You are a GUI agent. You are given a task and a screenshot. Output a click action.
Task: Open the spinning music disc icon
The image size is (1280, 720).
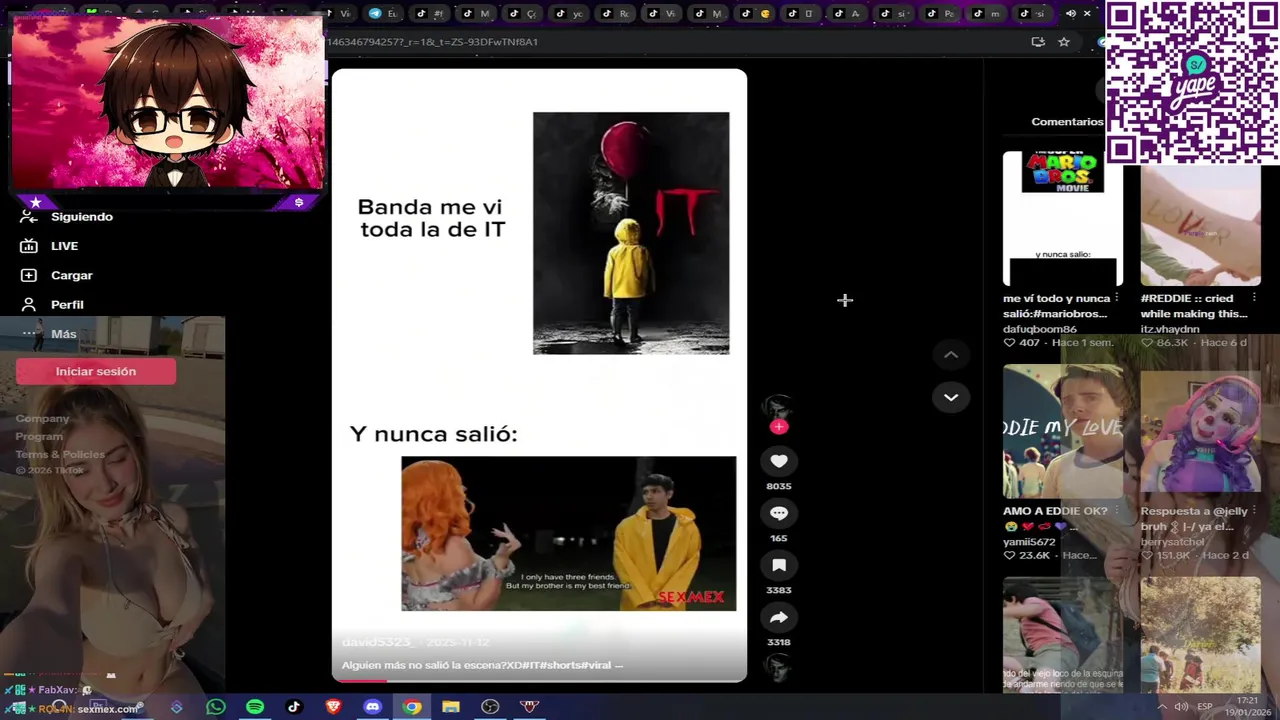point(778,666)
